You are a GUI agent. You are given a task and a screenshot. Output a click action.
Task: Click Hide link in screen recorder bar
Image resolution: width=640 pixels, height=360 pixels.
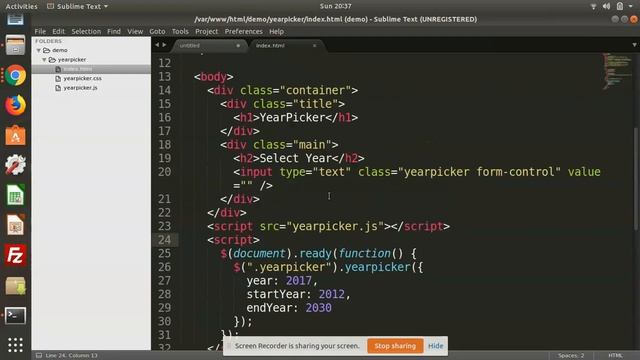(x=436, y=346)
